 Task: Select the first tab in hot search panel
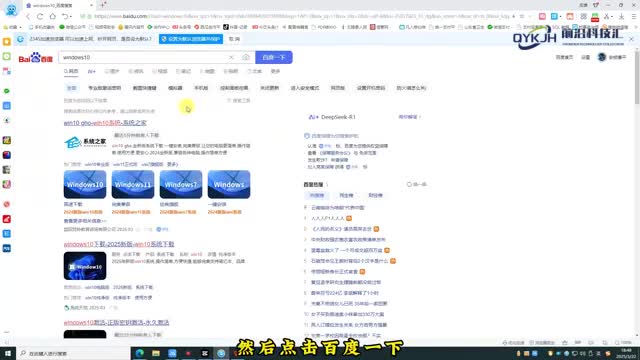click(317, 196)
